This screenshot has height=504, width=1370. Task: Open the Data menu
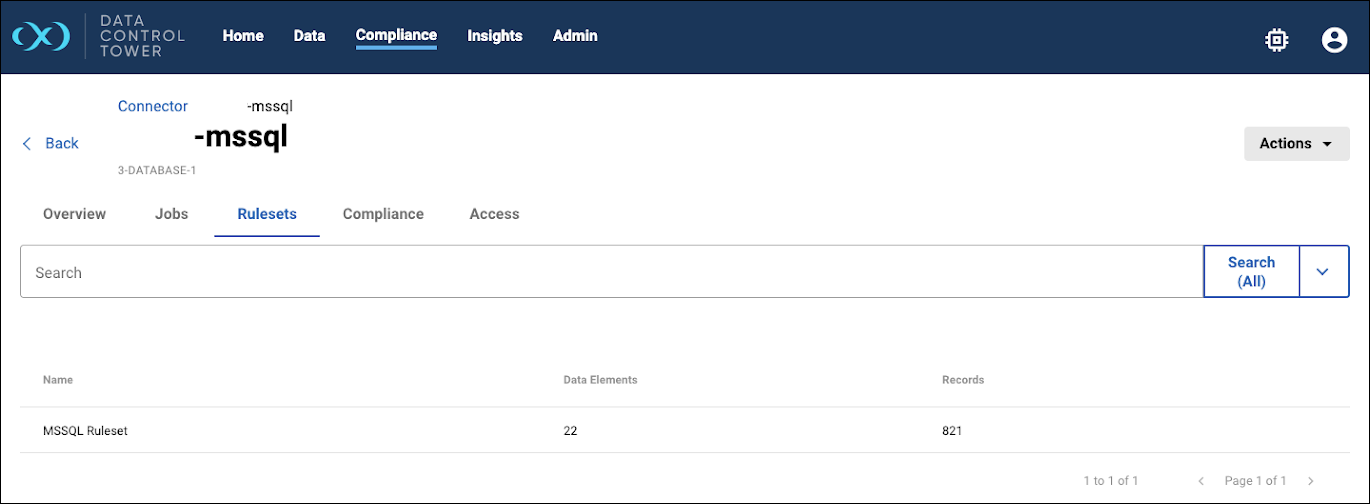309,36
